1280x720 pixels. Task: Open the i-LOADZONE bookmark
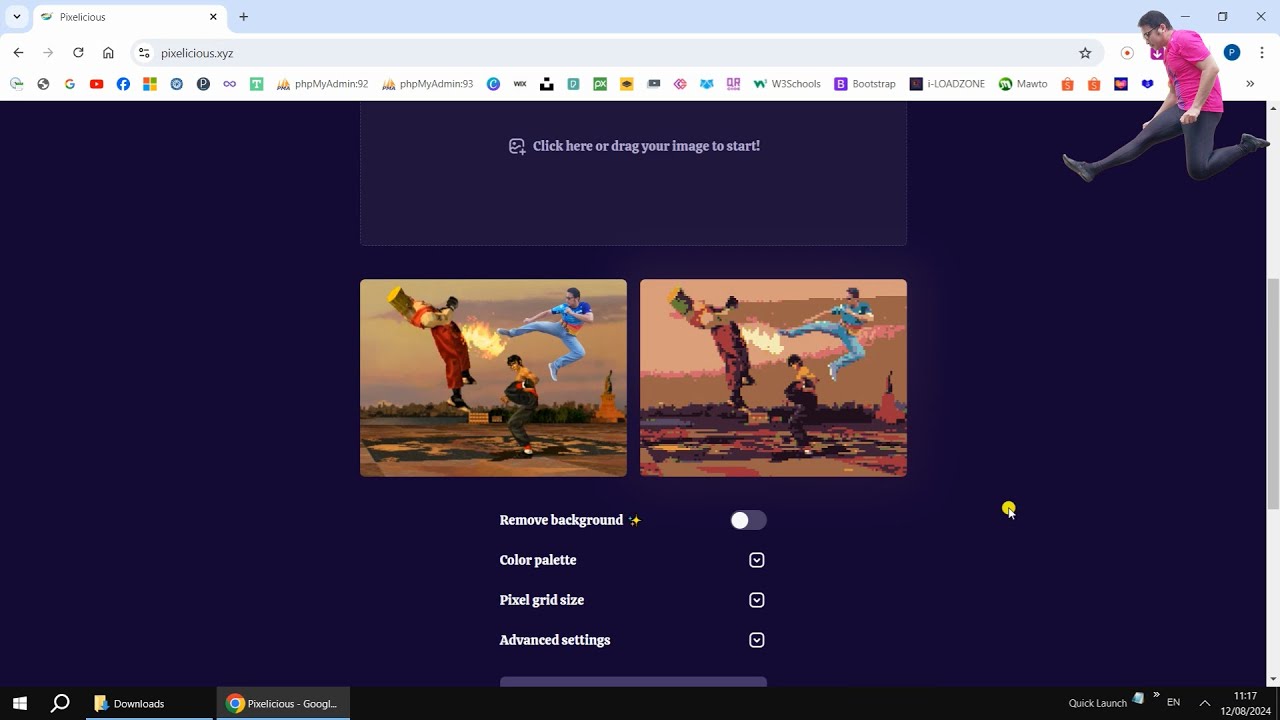coord(947,84)
